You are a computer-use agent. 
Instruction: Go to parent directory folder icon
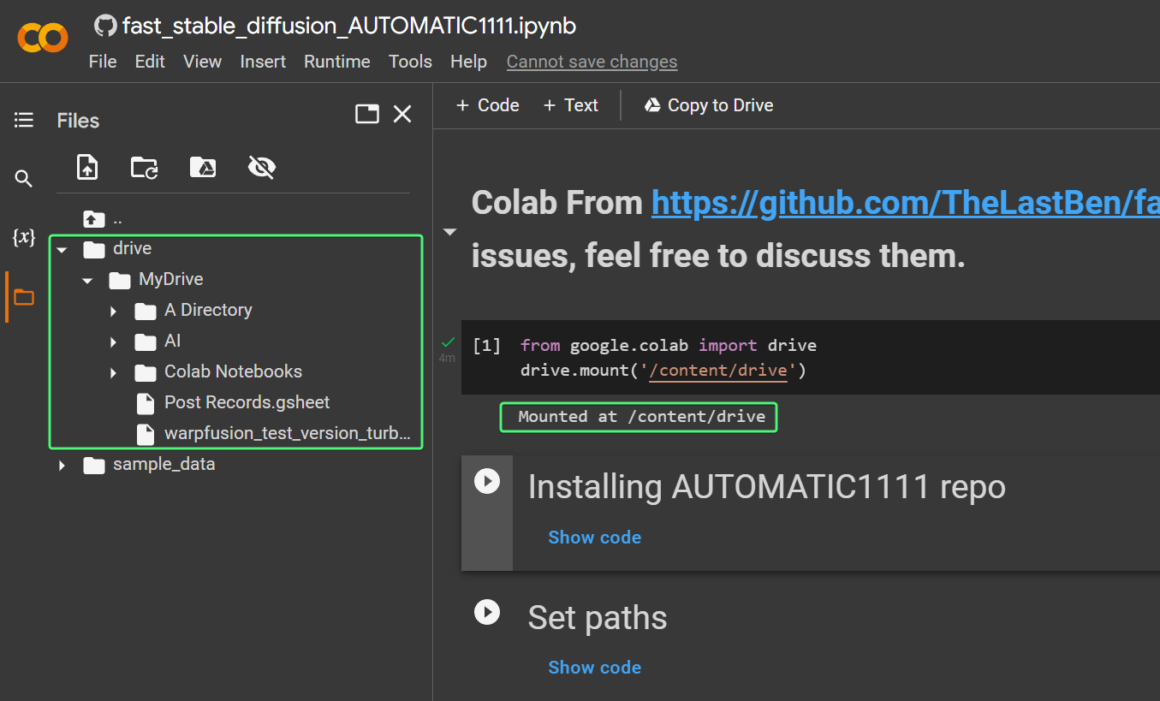(94, 219)
